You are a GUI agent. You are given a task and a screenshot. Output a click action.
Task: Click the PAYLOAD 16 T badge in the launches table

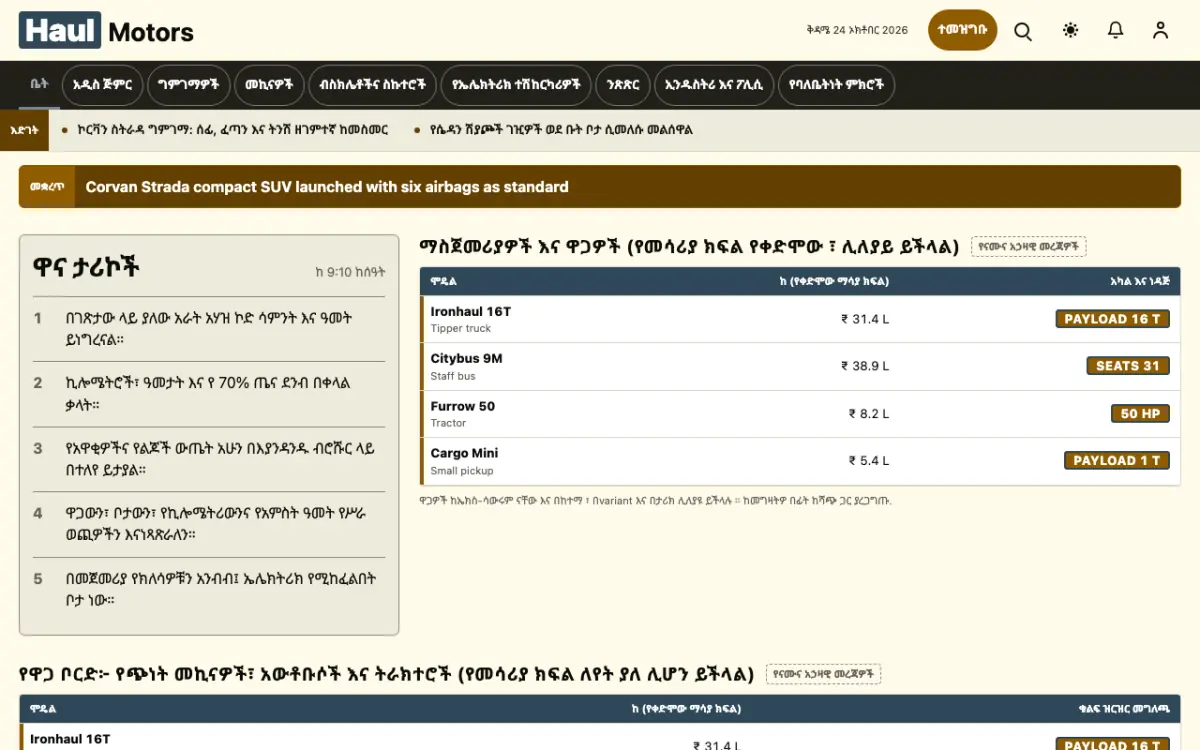[x=1112, y=319]
